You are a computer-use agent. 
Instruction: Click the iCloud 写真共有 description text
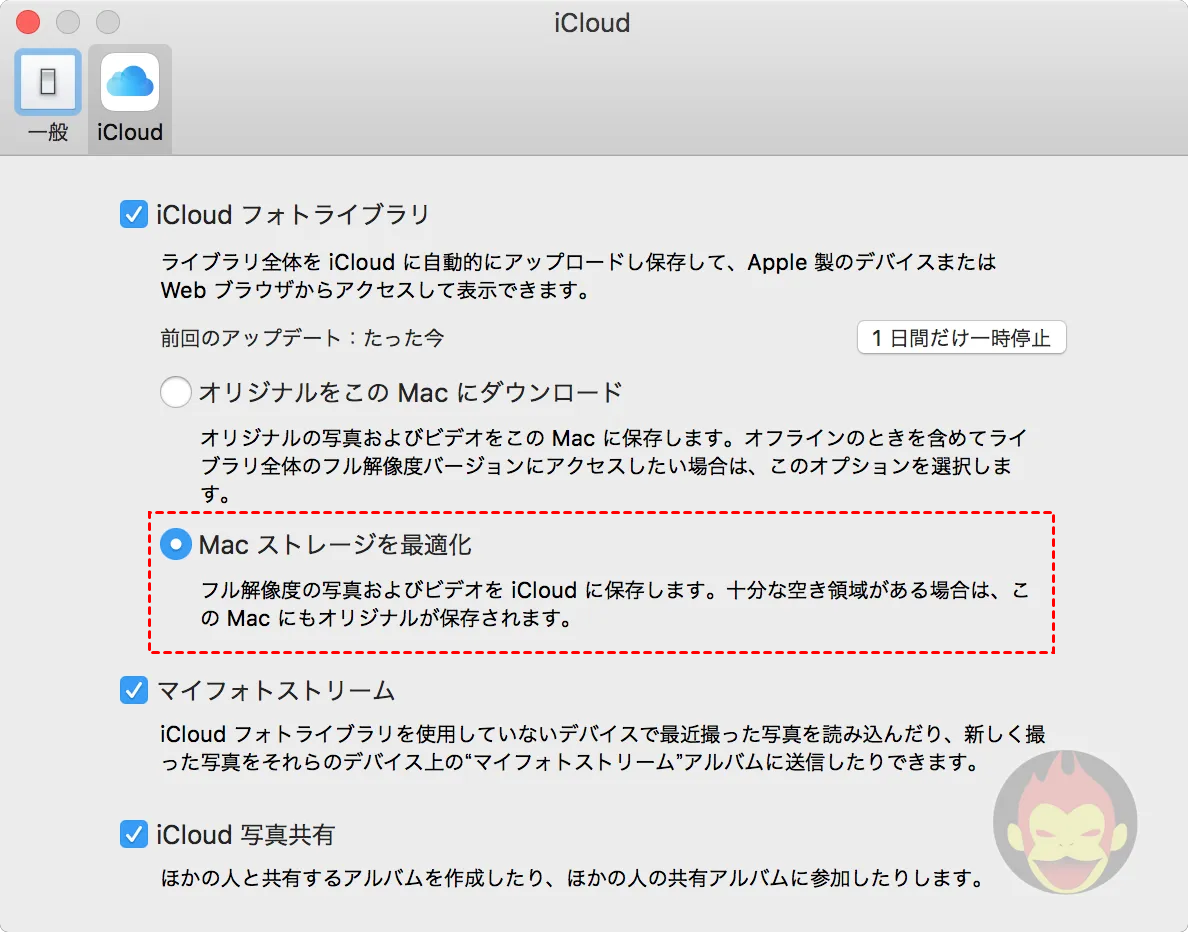[x=568, y=880]
